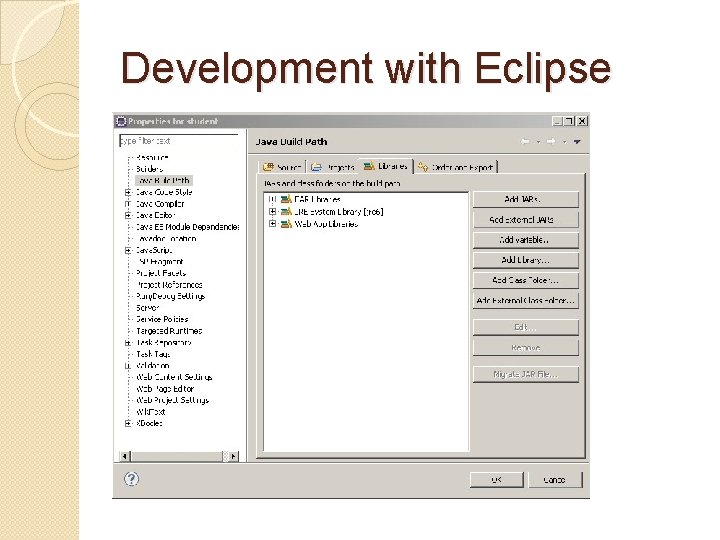Screen dimensions: 720x540
Task: Click the forward navigation arrow
Action: (x=551, y=141)
